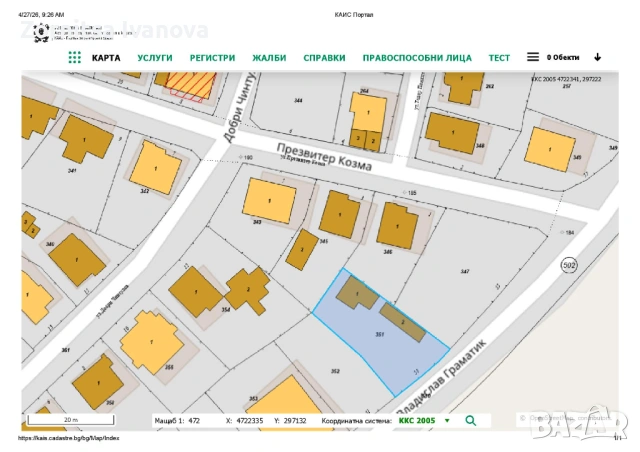640x452 pixels.
Task: Click the 0 Обекти objects counter
Action: coord(563,58)
